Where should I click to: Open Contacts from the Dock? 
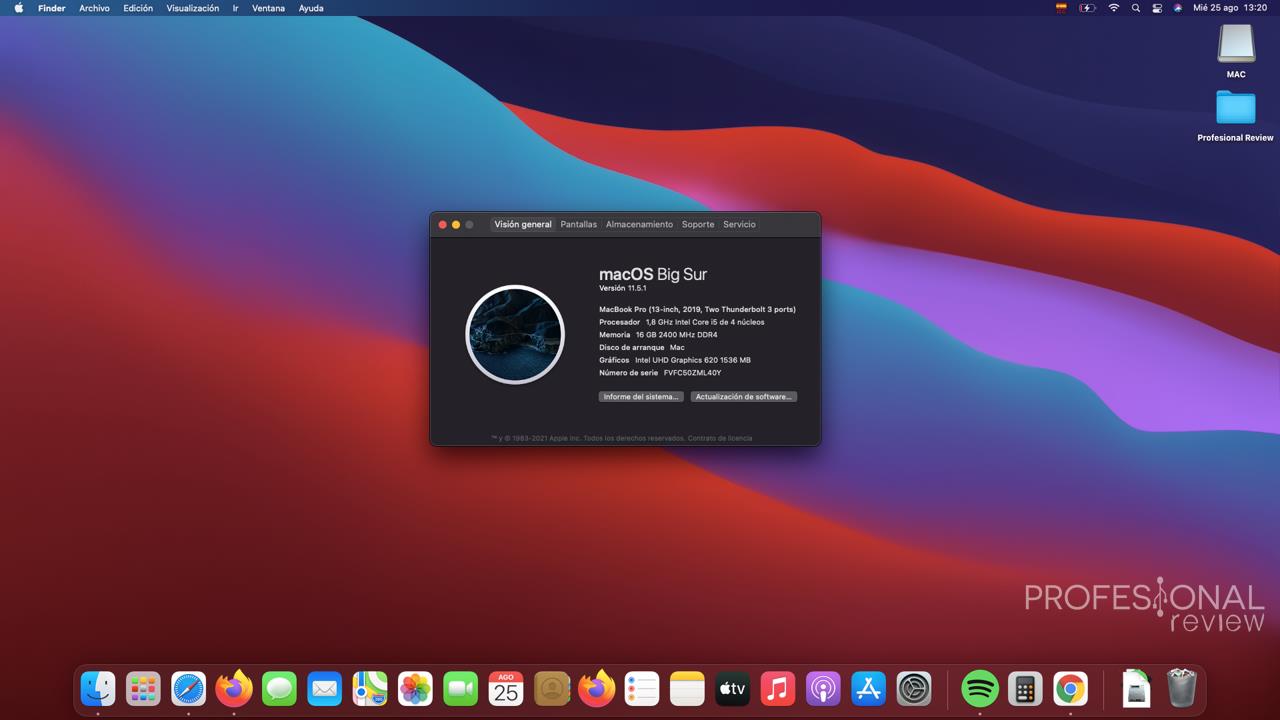(x=551, y=688)
